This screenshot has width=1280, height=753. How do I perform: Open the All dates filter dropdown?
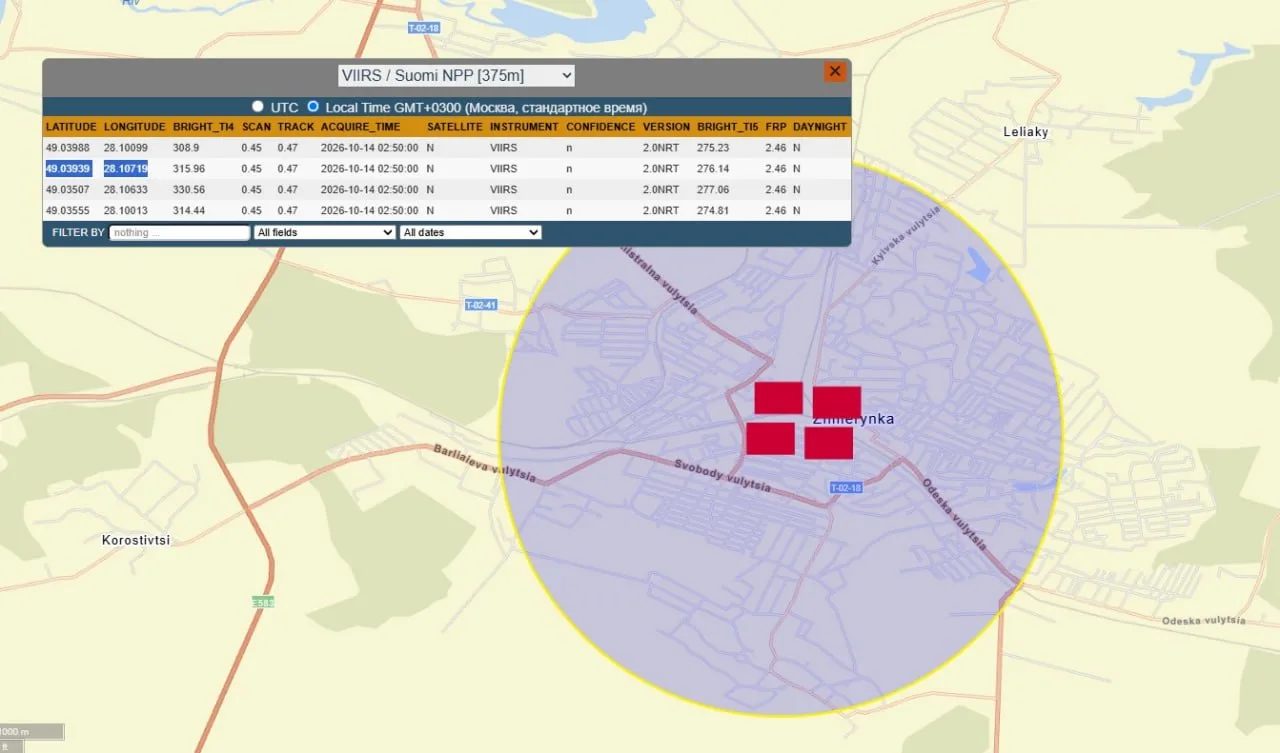(x=470, y=232)
